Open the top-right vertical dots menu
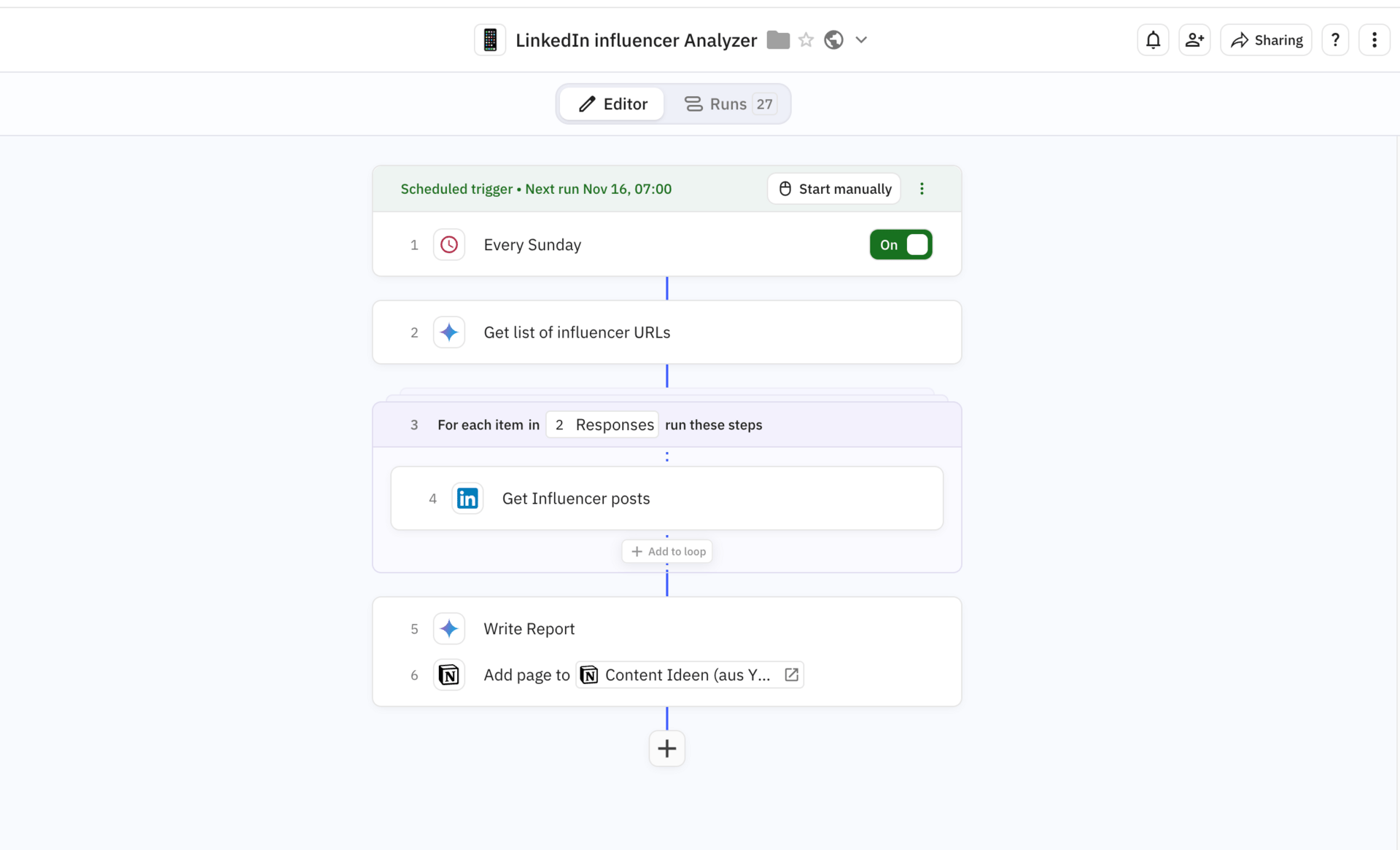Screen dimensions: 1400x850 (x=1374, y=40)
